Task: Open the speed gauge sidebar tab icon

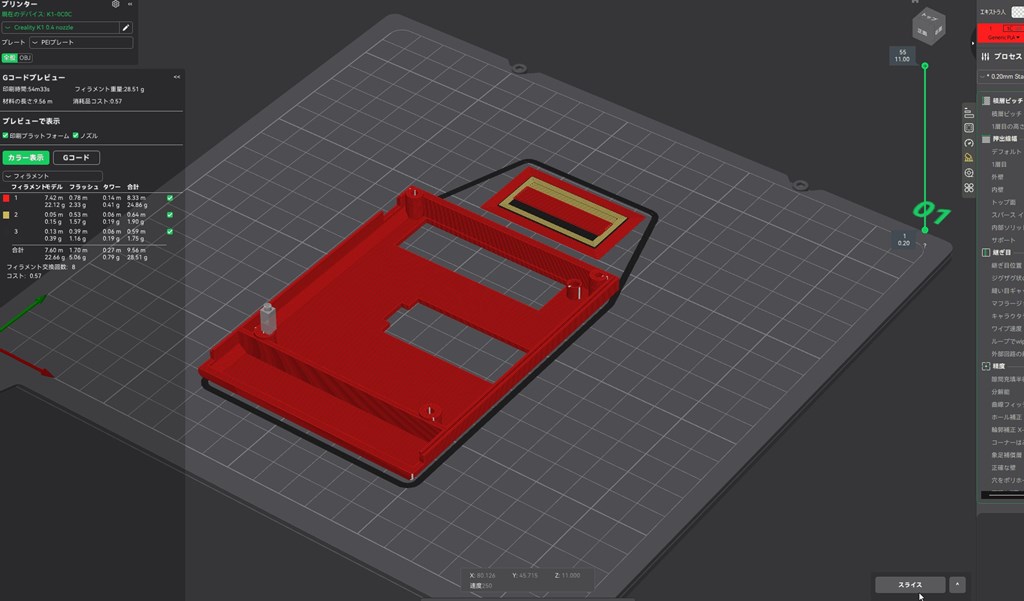Action: click(968, 143)
